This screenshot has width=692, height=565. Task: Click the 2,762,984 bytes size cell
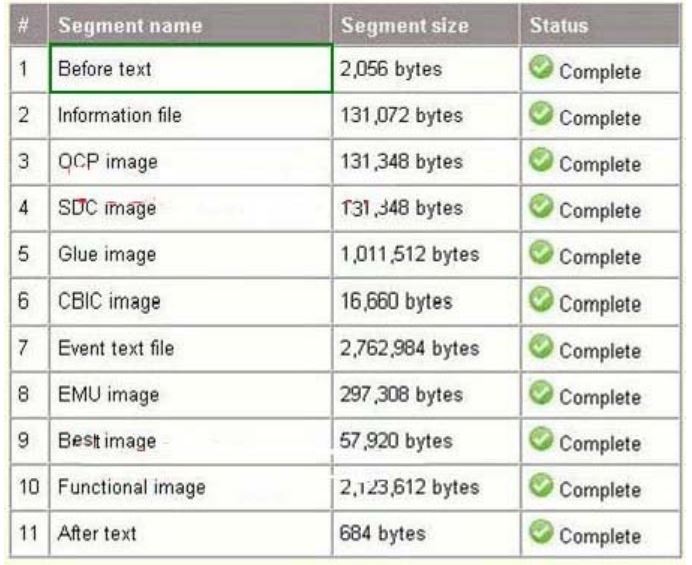(x=426, y=349)
